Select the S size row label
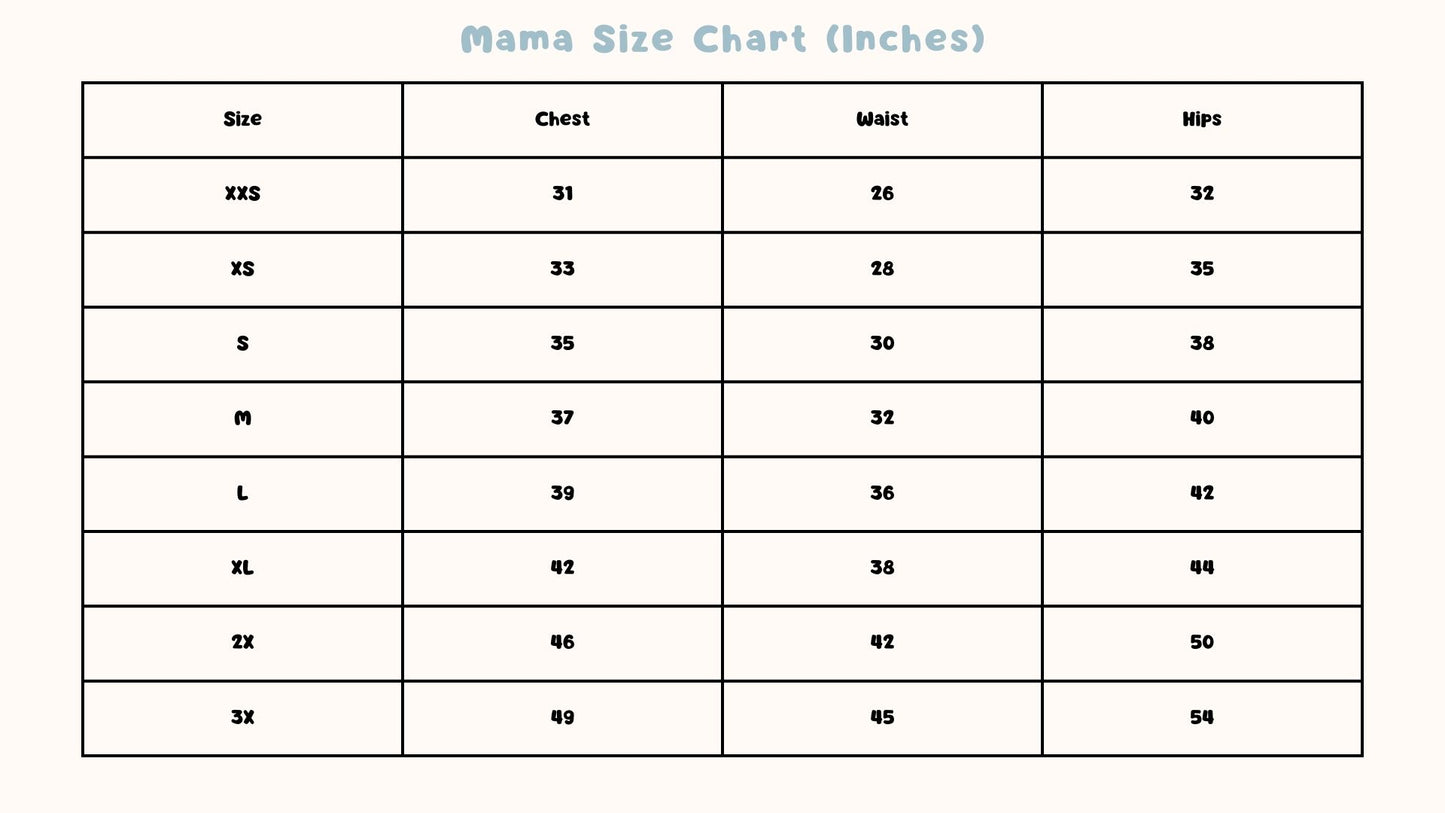 tap(242, 343)
